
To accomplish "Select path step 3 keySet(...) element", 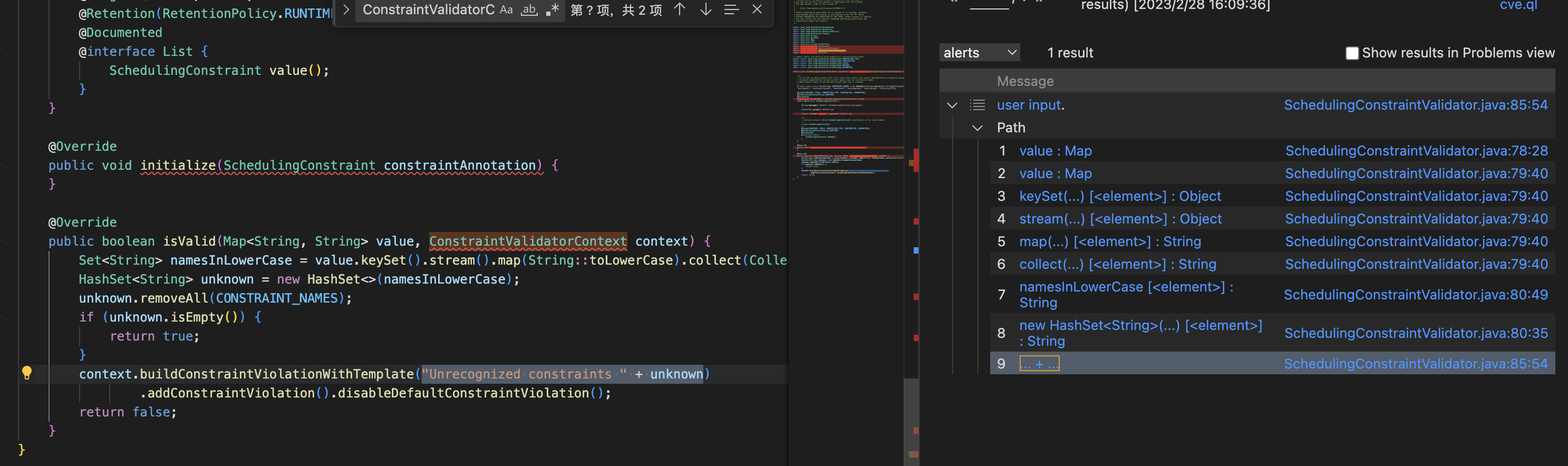I will 1120,196.
